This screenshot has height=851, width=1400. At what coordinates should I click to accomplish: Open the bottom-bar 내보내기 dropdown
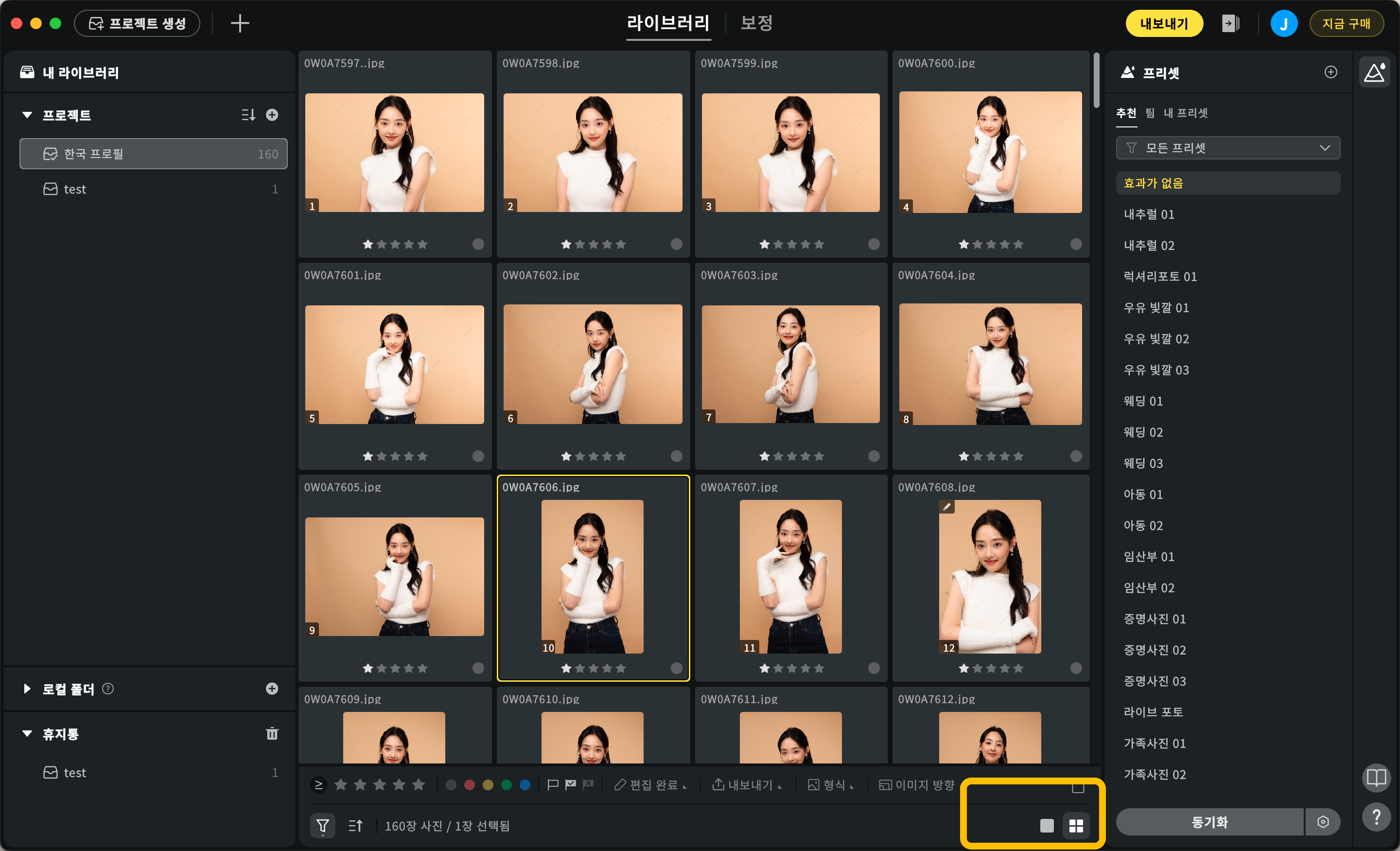pos(747,784)
